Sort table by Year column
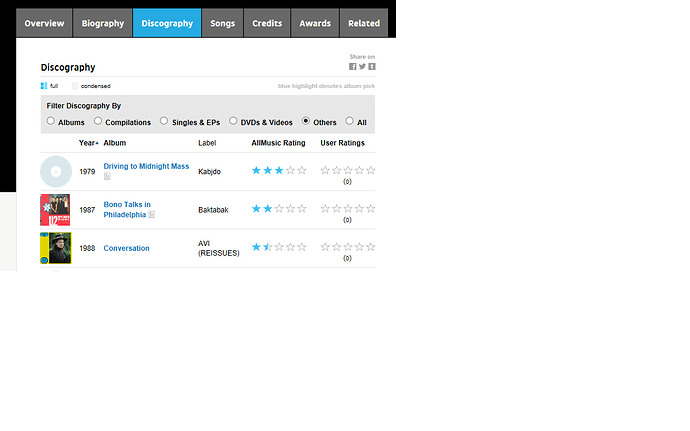 pyautogui.click(x=88, y=143)
